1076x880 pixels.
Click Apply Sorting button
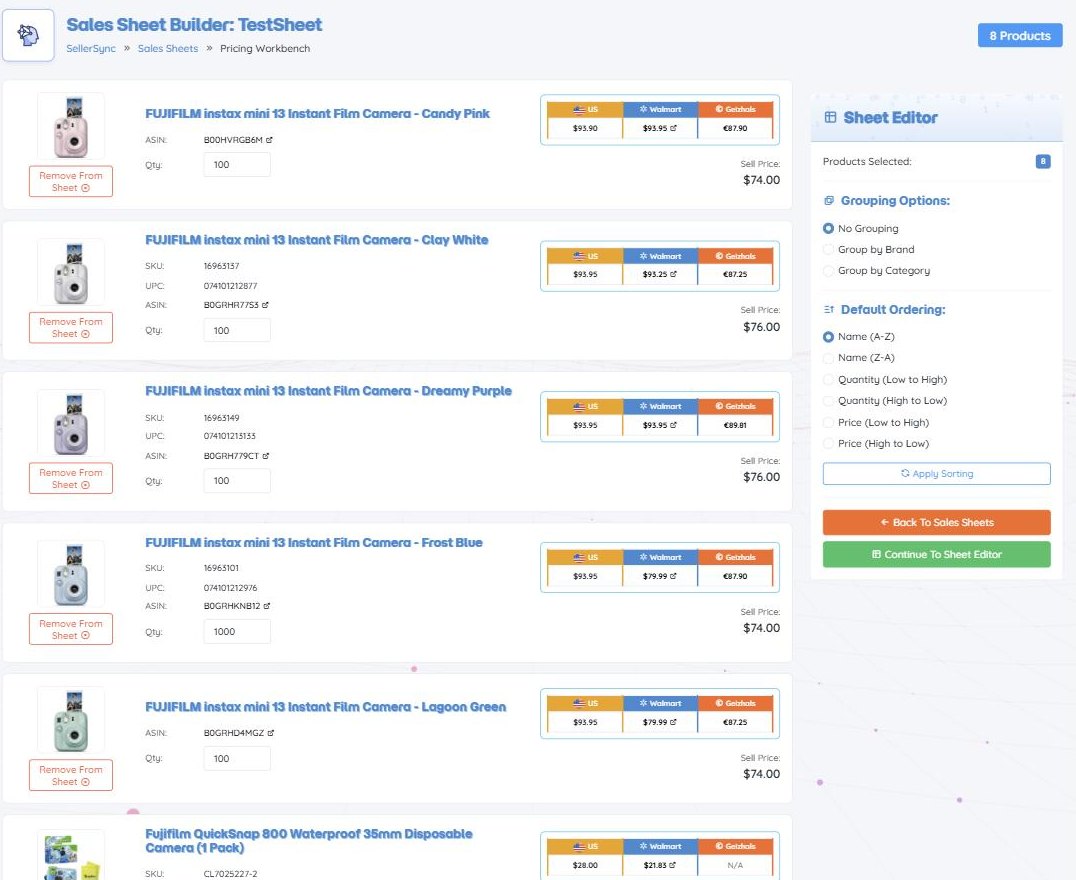(937, 474)
